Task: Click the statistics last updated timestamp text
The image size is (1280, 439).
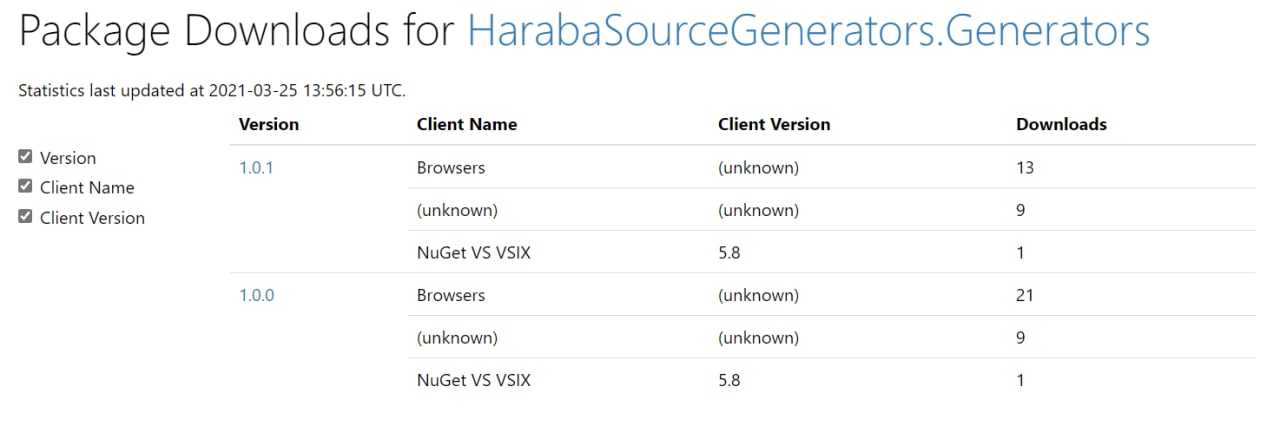Action: click(x=212, y=90)
